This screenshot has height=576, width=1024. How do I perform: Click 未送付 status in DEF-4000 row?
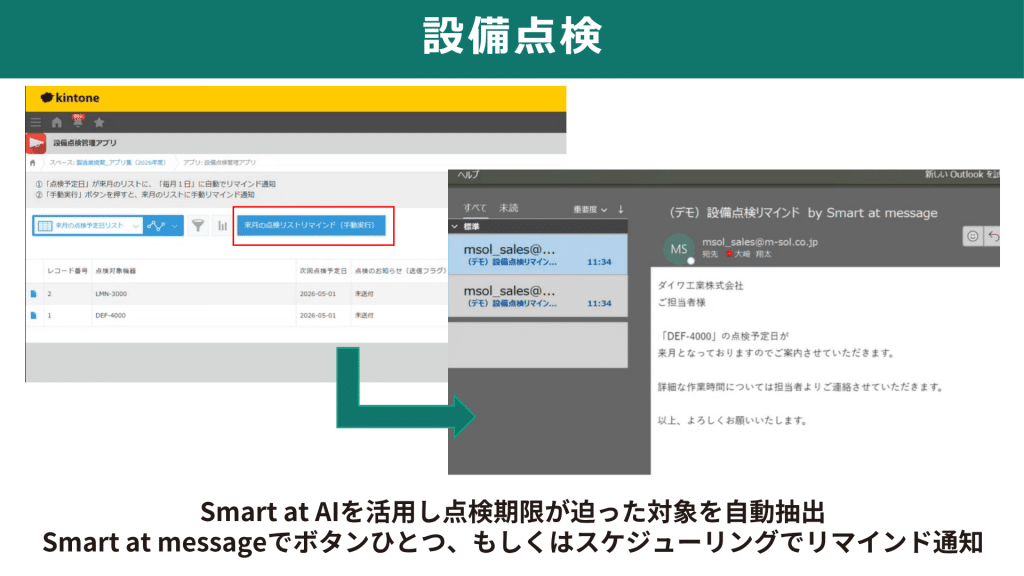[x=364, y=315]
